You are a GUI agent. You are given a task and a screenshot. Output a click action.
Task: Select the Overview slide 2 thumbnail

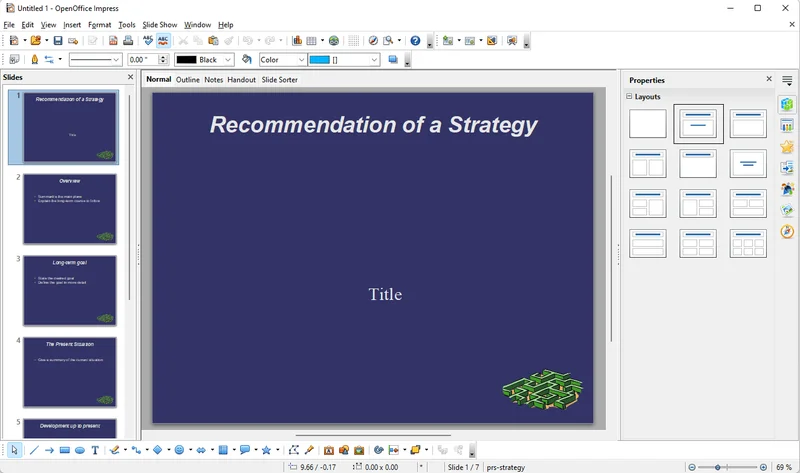(70, 209)
